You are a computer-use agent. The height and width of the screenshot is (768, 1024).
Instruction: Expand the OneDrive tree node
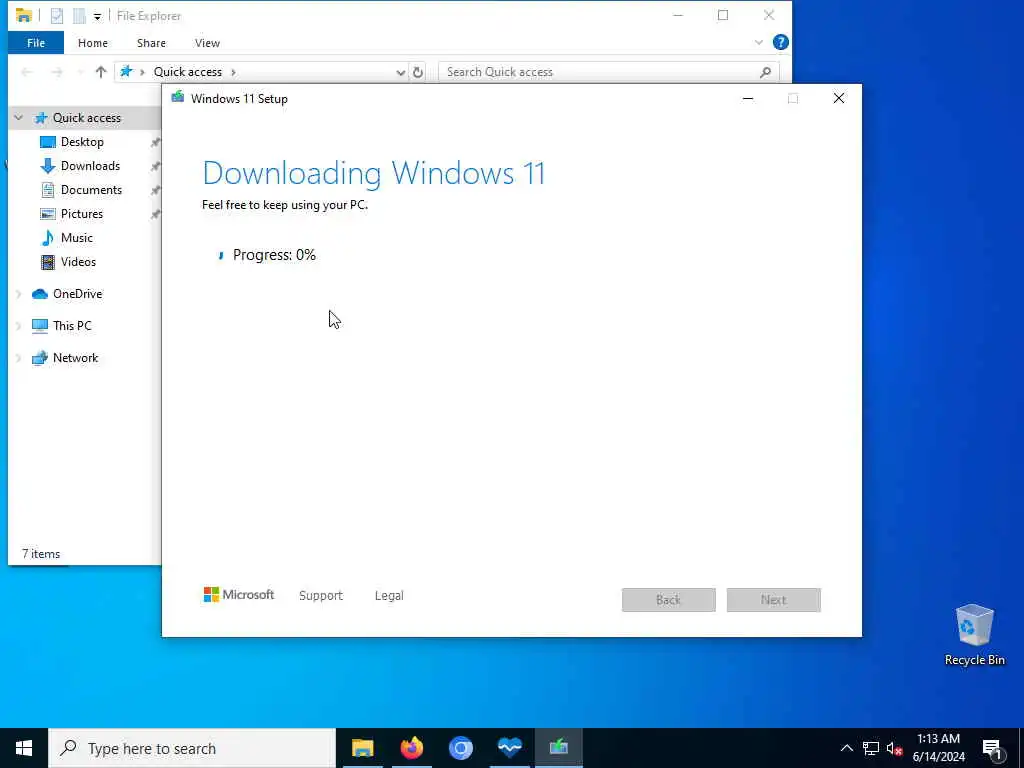tap(19, 294)
